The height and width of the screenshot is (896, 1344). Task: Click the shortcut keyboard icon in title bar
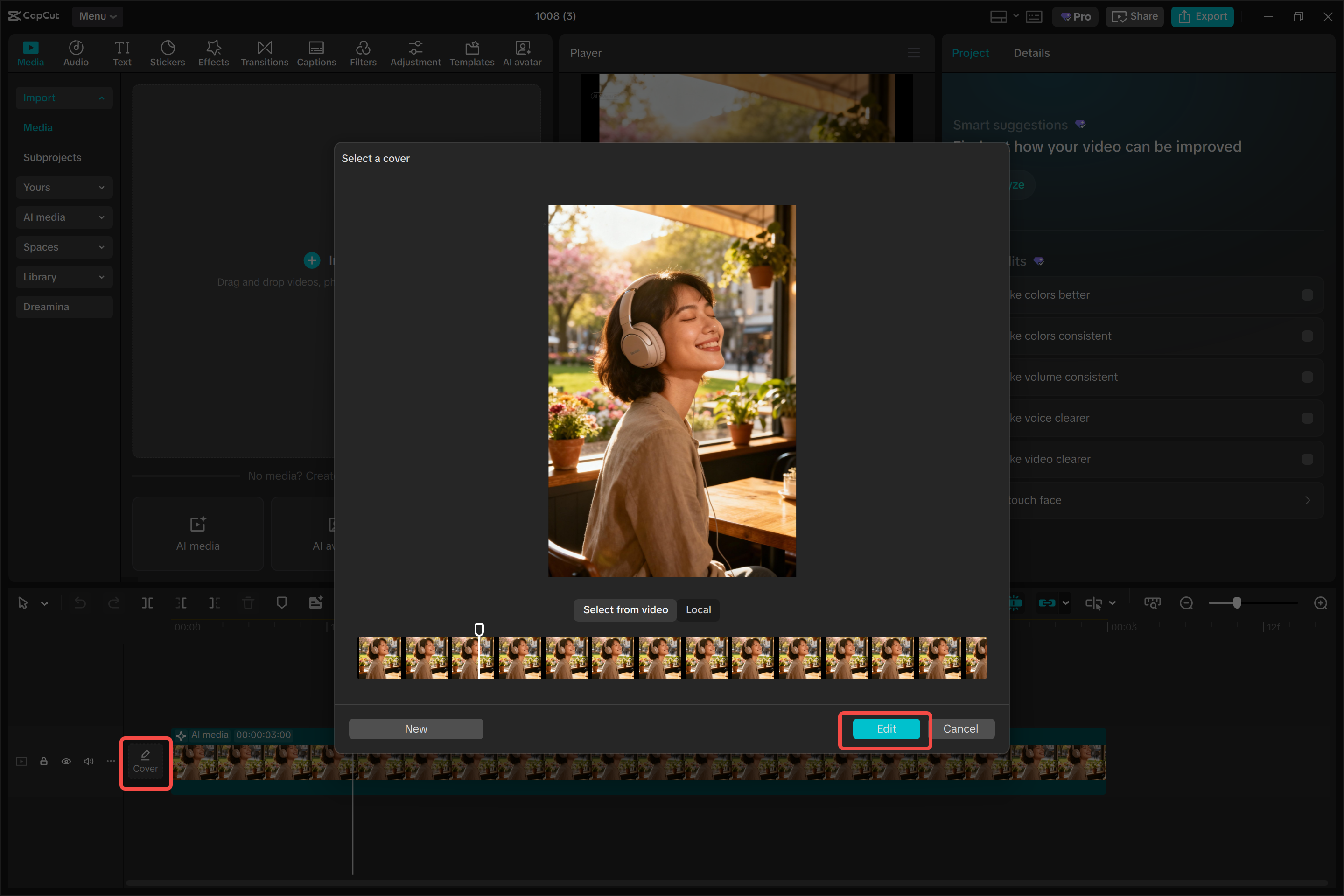(x=1034, y=17)
